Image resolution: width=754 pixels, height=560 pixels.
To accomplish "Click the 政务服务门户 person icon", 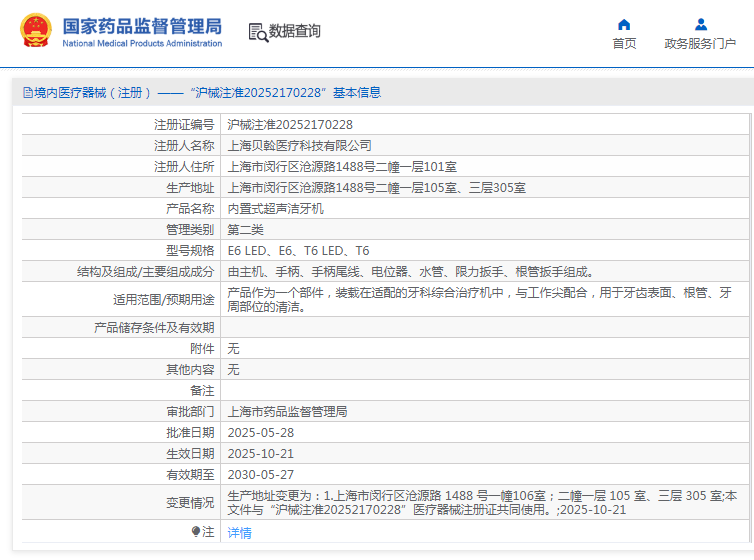I will [700, 24].
